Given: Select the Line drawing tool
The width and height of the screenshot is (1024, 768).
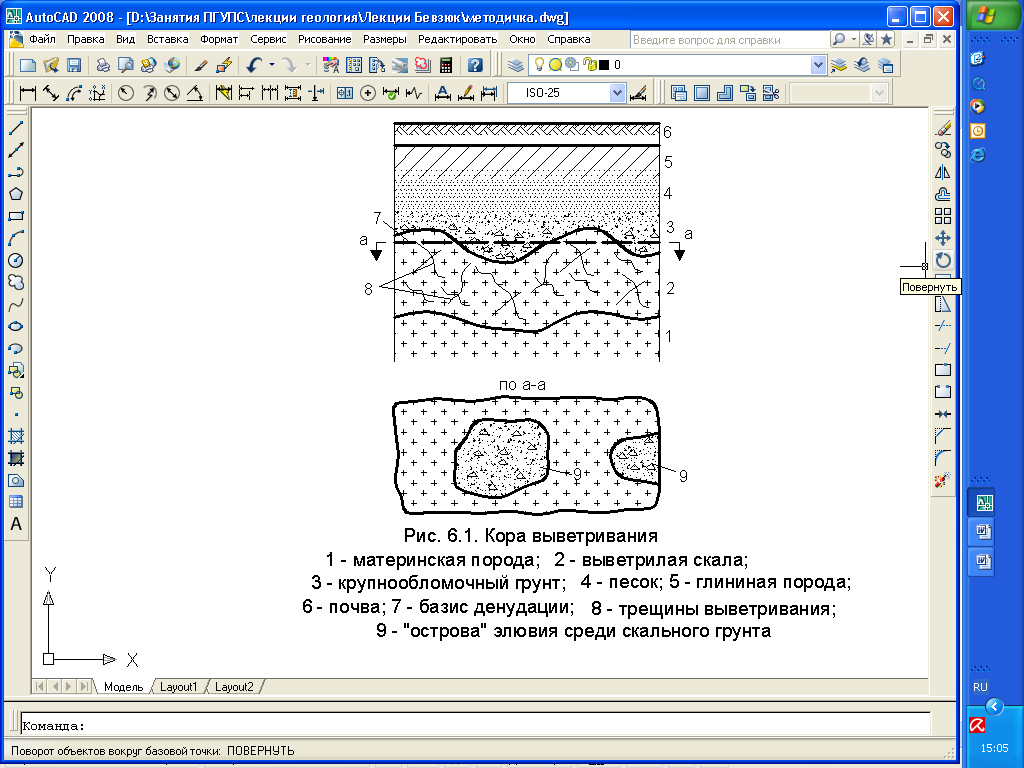Looking at the screenshot, I should (16, 128).
